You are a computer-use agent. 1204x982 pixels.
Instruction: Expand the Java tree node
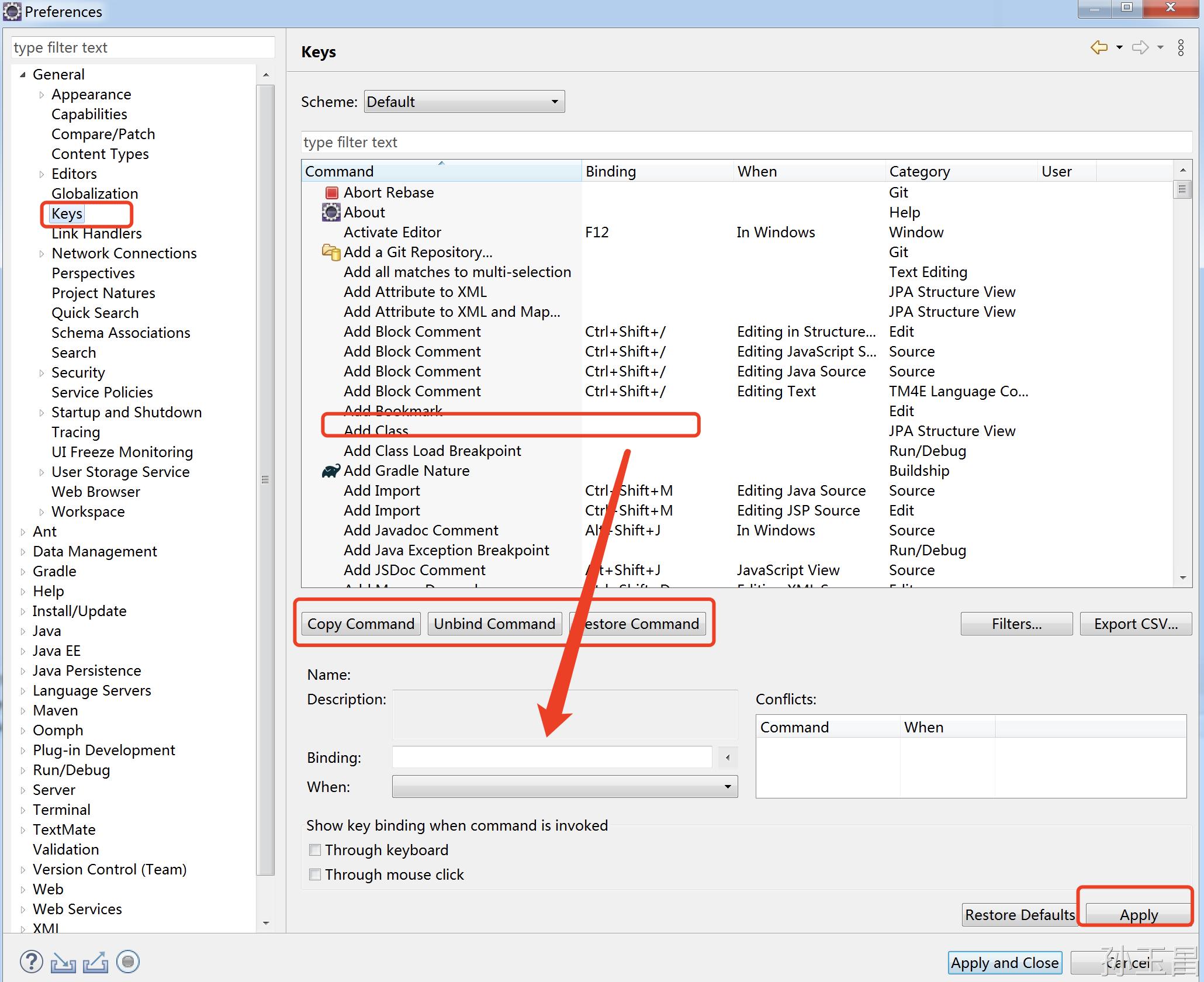23,631
